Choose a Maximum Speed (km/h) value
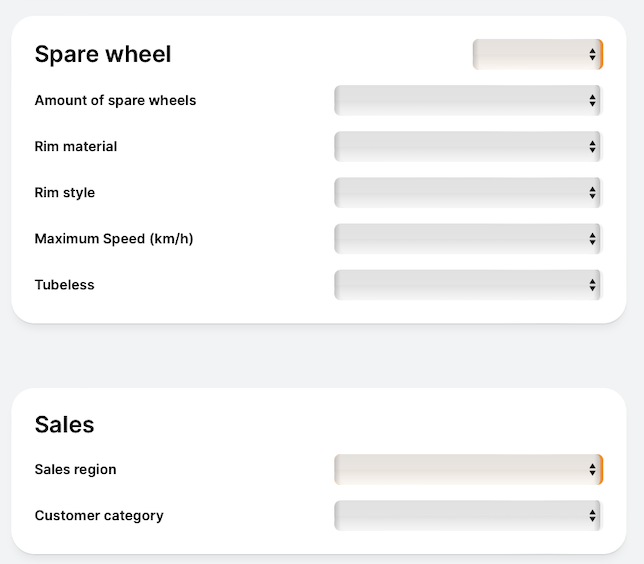The width and height of the screenshot is (644, 564). pos(468,239)
